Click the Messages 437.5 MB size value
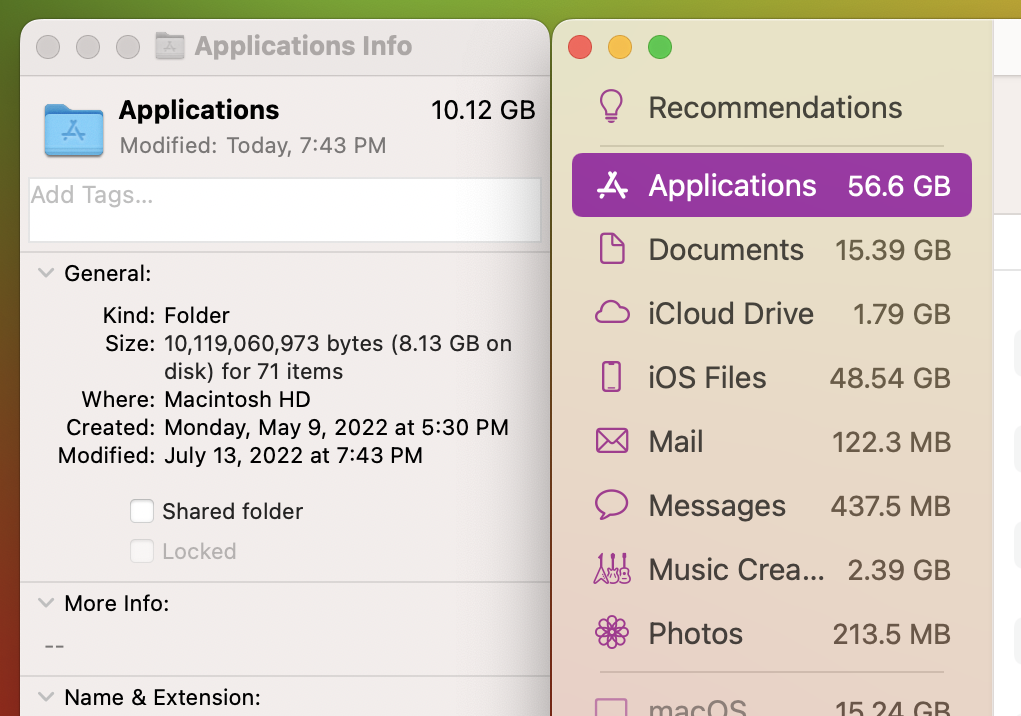Screen dimensions: 1021x716 coord(890,506)
